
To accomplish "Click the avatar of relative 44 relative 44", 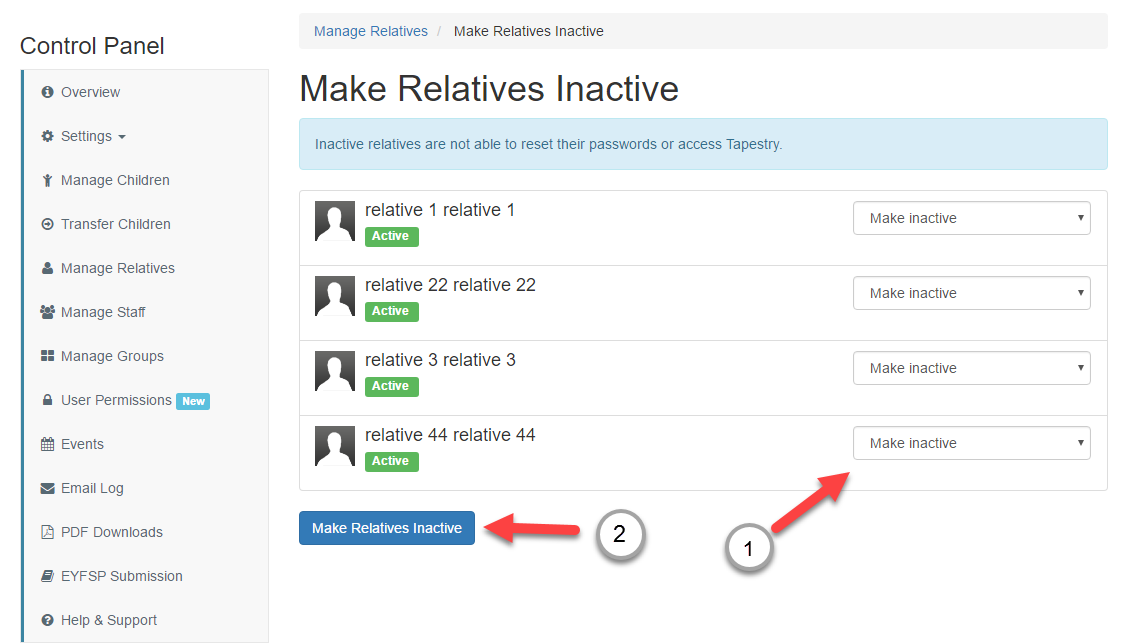I will 335,446.
